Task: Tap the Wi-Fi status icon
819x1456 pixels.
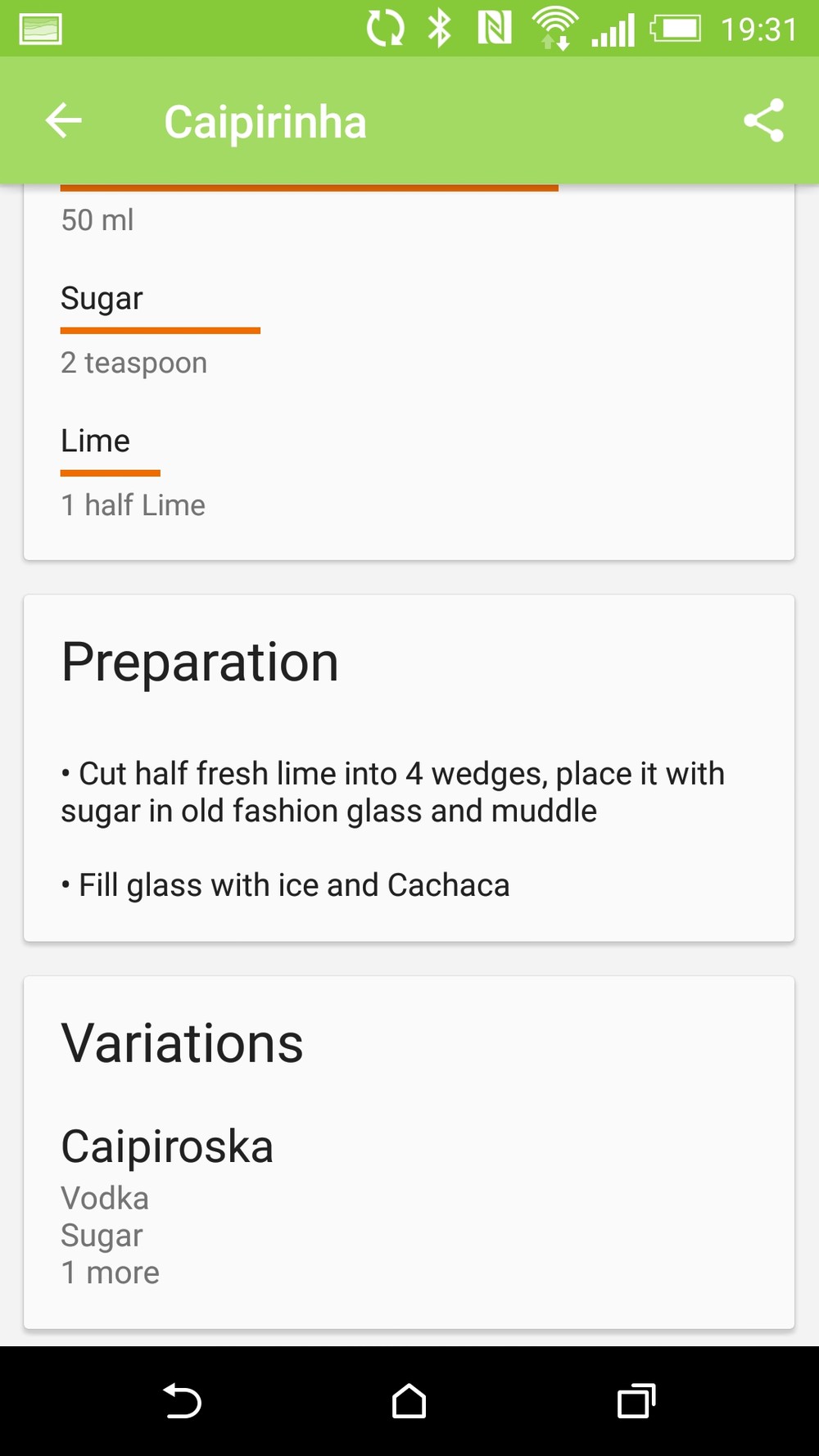Action: tap(555, 29)
